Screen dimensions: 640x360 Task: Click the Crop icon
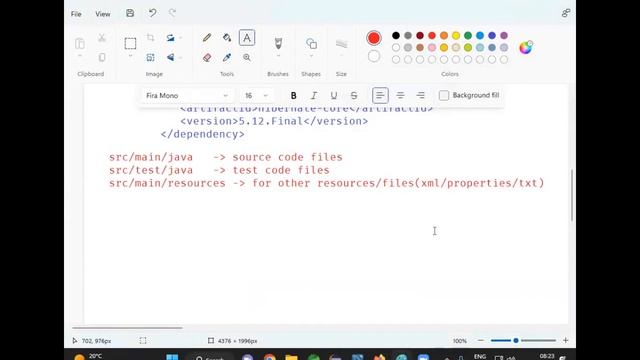click(150, 38)
